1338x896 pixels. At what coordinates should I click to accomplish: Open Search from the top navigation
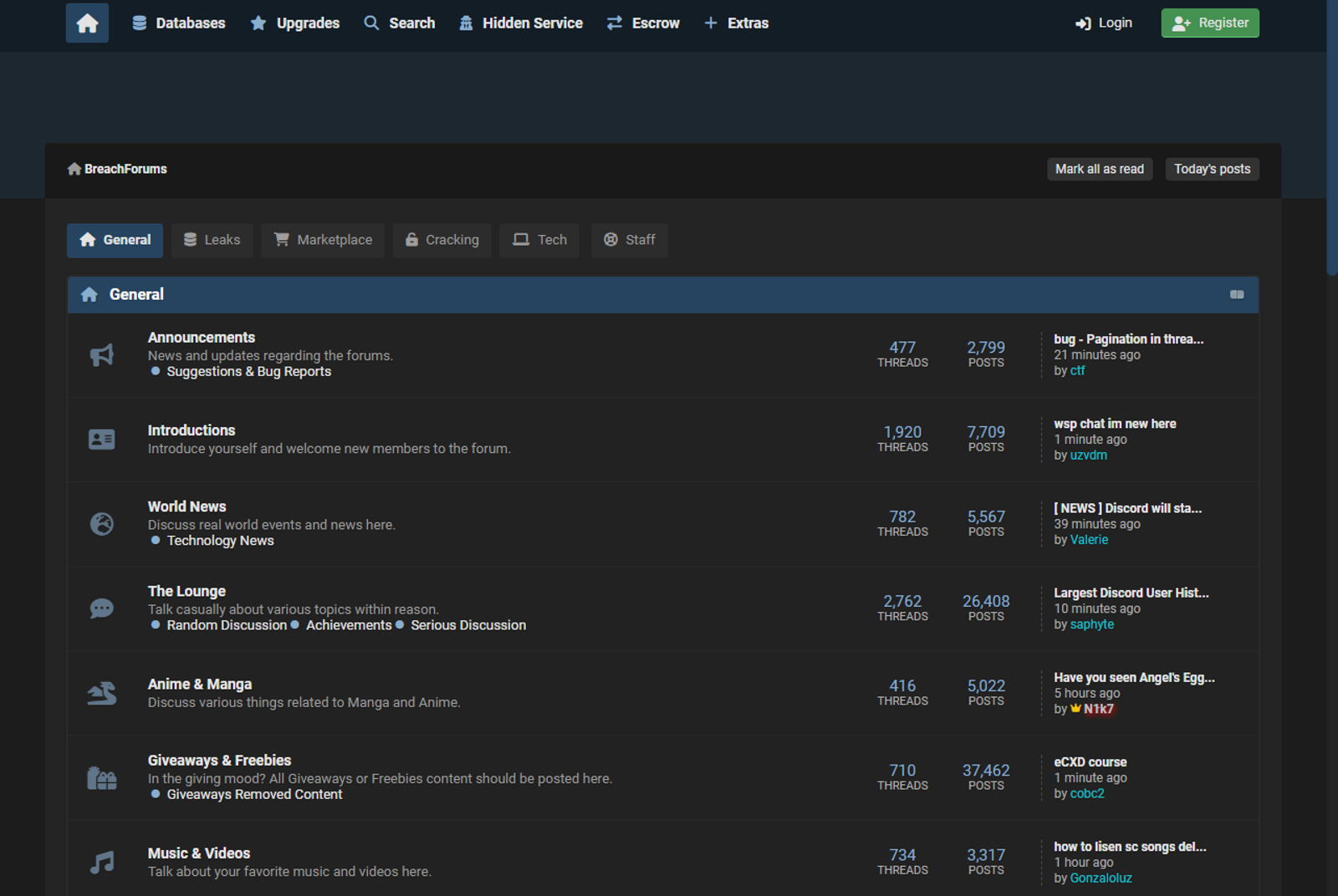coord(400,23)
